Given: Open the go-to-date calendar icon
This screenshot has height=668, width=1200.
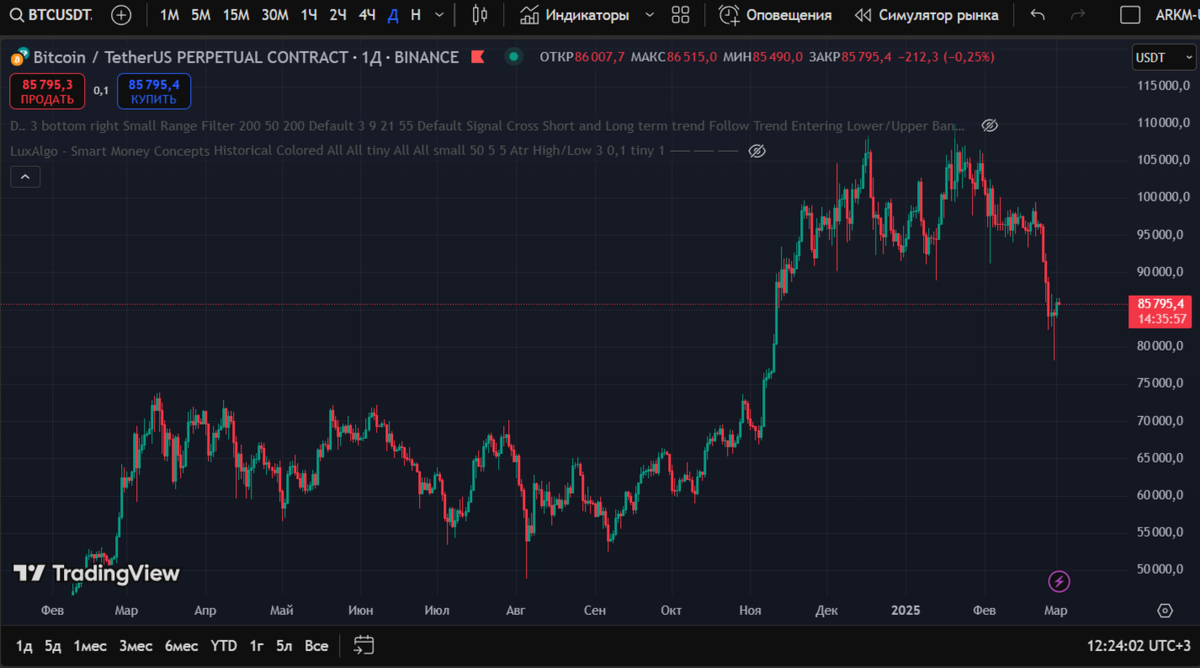Looking at the screenshot, I should point(364,646).
